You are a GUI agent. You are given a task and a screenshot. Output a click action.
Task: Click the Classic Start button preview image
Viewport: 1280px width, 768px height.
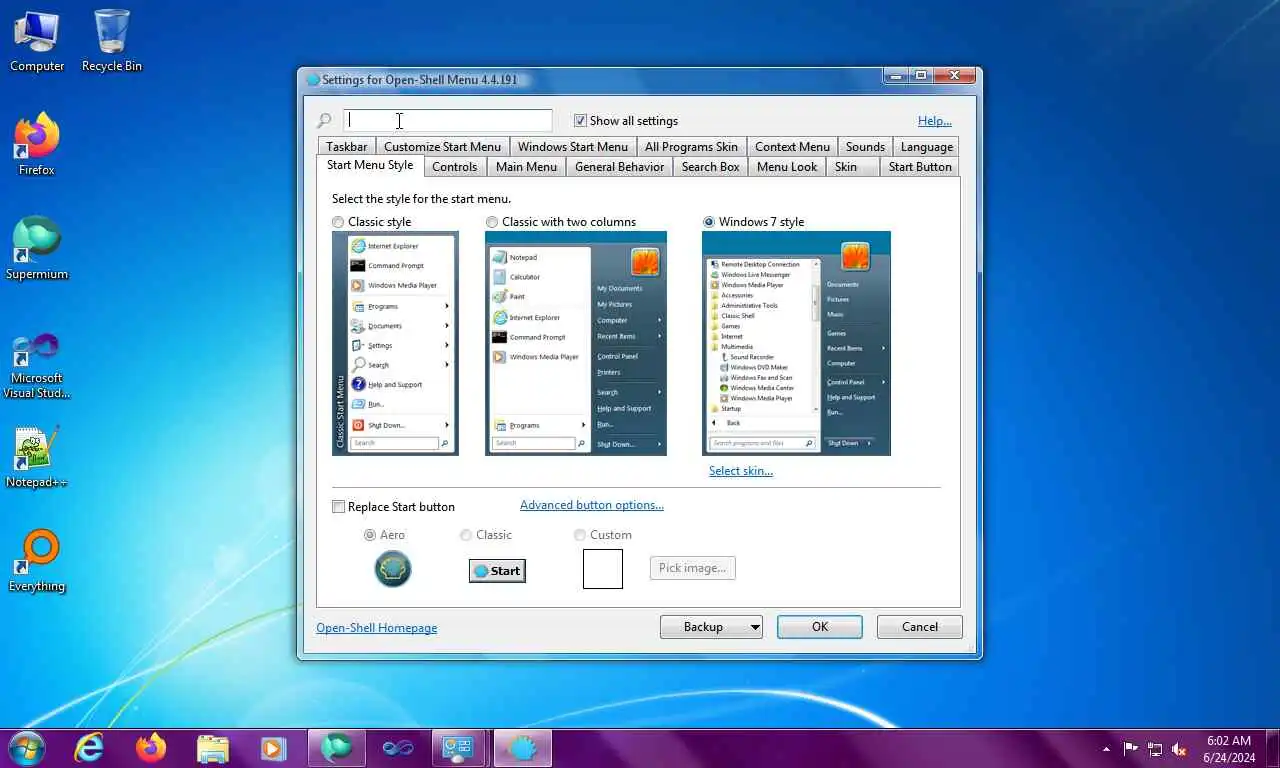click(x=497, y=571)
